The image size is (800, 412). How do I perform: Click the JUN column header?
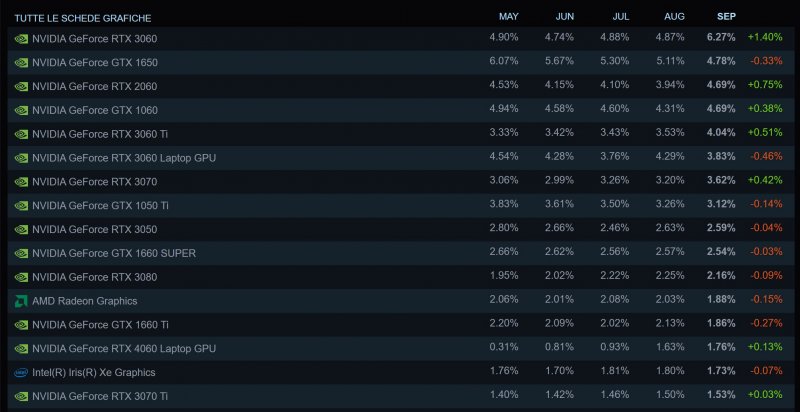pos(564,16)
